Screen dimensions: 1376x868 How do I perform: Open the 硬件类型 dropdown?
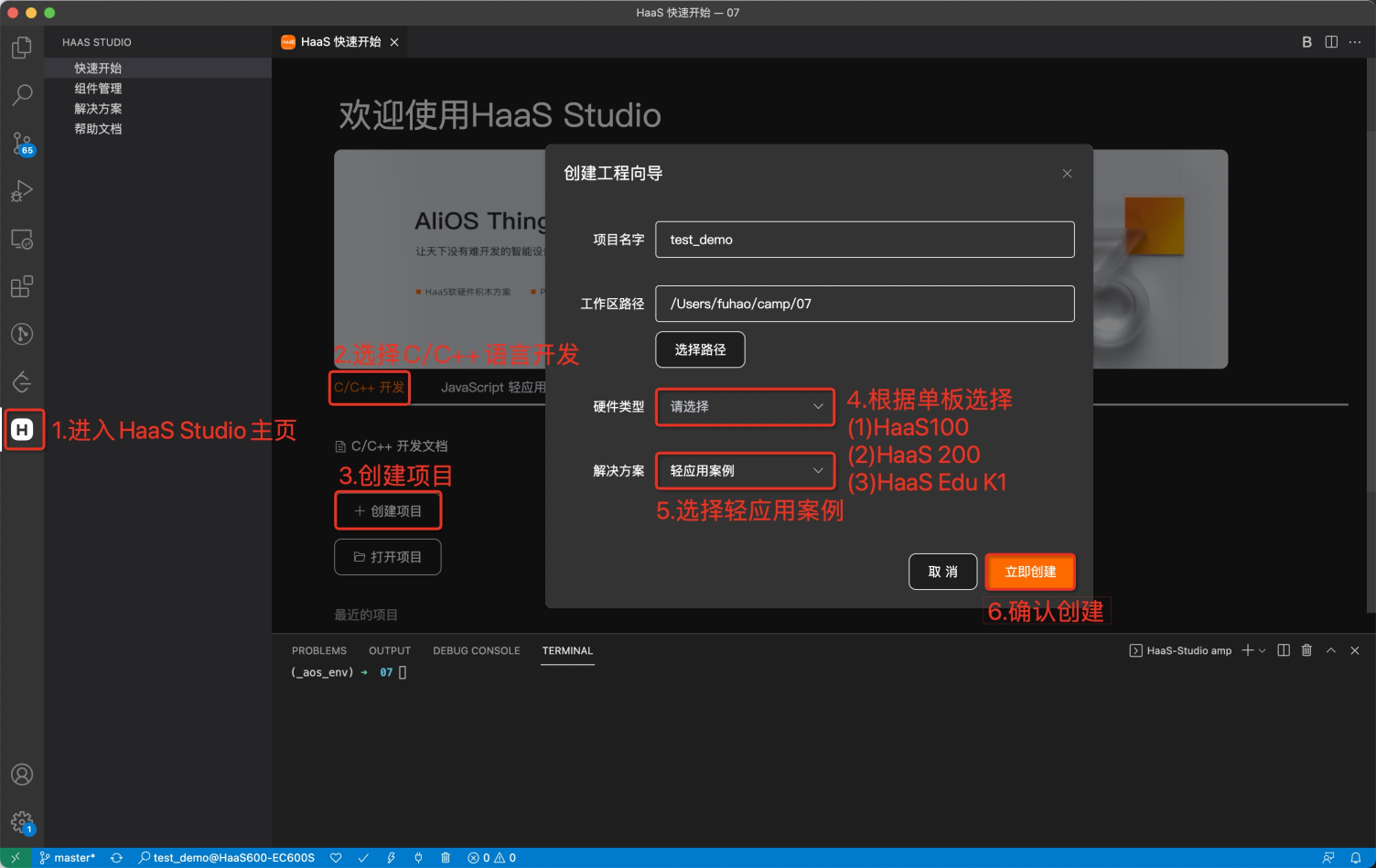(x=745, y=407)
